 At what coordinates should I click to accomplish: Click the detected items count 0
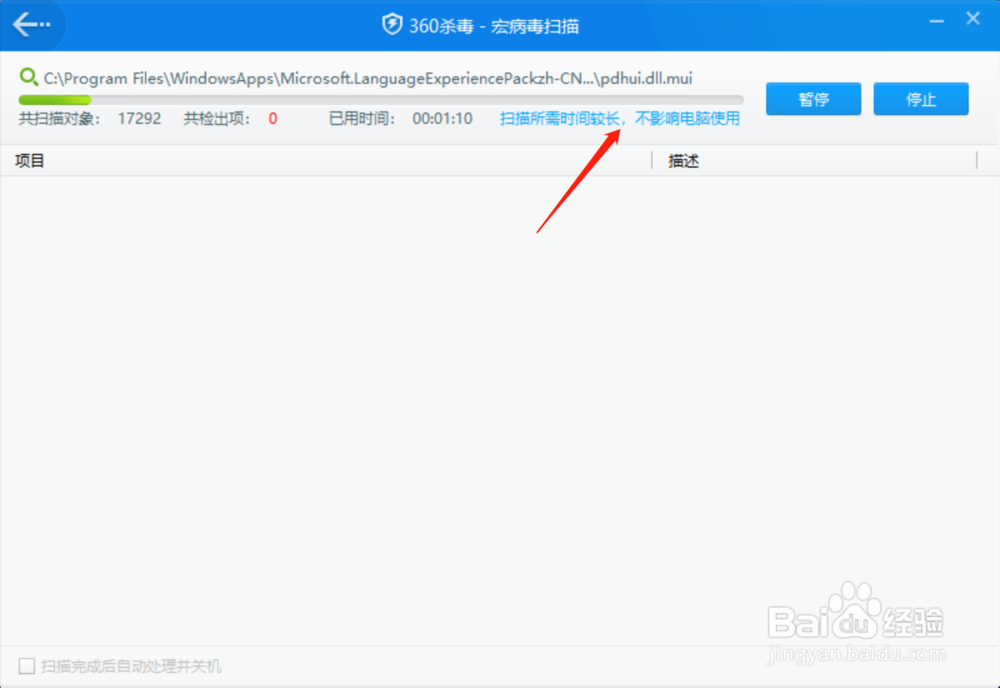273,119
